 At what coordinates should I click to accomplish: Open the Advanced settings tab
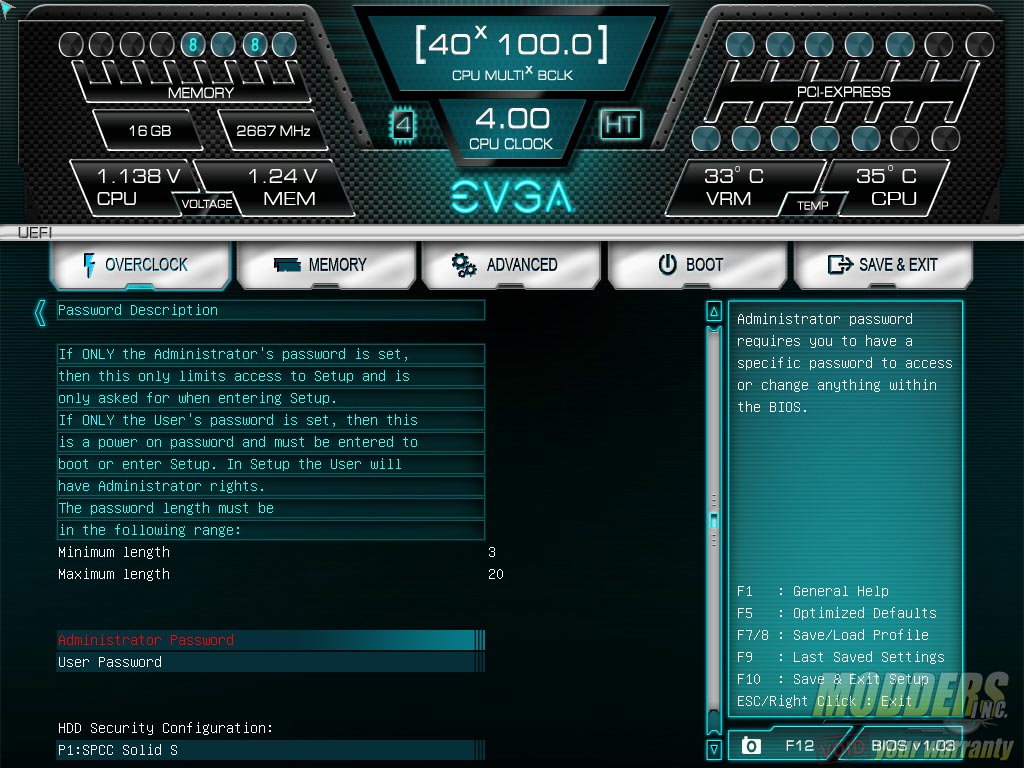[511, 264]
